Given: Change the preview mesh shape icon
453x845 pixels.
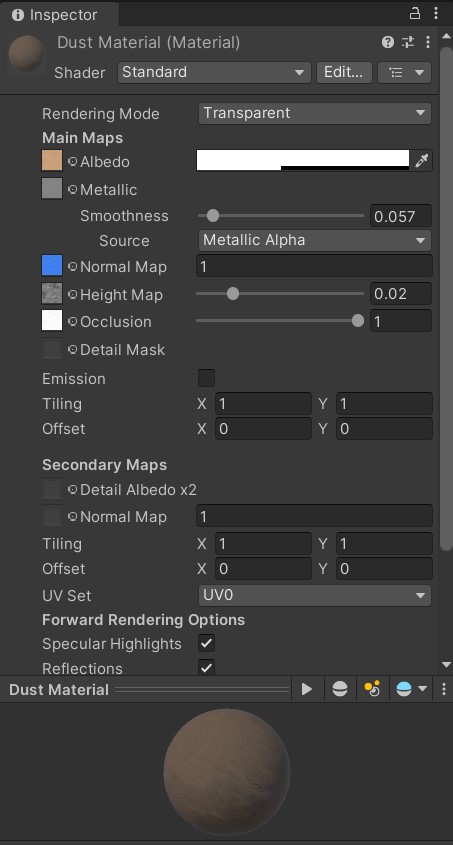Looking at the screenshot, I should click(x=340, y=689).
